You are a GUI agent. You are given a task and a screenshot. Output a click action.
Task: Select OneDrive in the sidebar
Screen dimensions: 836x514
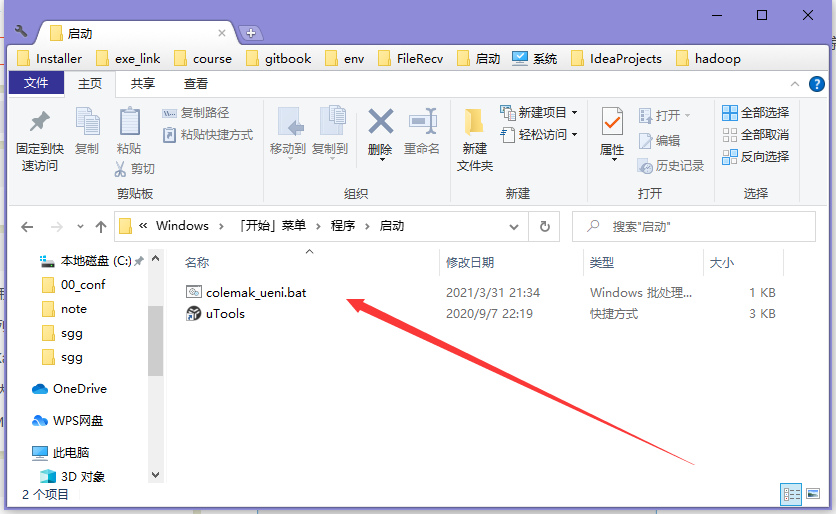[x=69, y=389]
